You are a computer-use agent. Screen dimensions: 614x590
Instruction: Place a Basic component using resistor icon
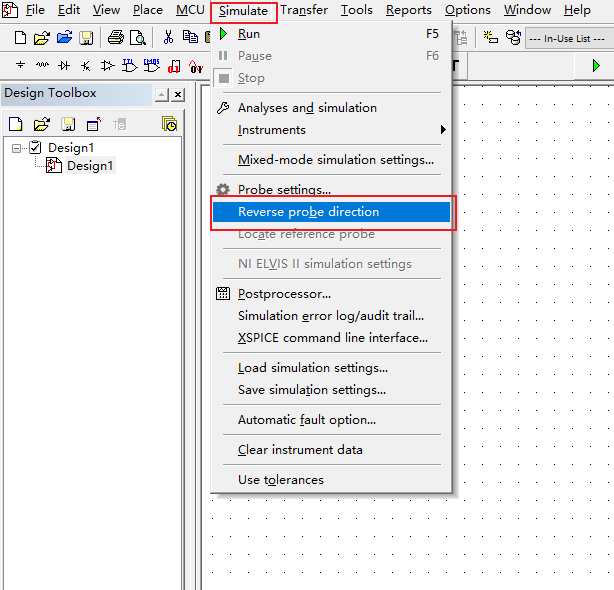[x=42, y=65]
